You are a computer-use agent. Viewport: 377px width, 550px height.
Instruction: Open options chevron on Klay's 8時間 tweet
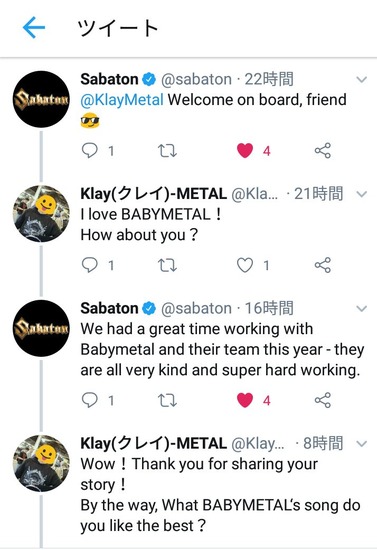pyautogui.click(x=361, y=444)
